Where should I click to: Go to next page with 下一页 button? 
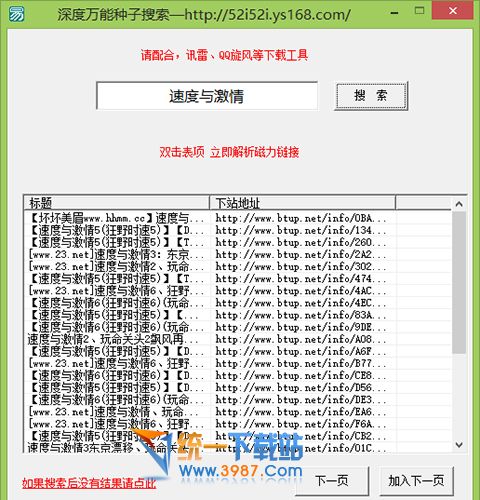(332, 480)
